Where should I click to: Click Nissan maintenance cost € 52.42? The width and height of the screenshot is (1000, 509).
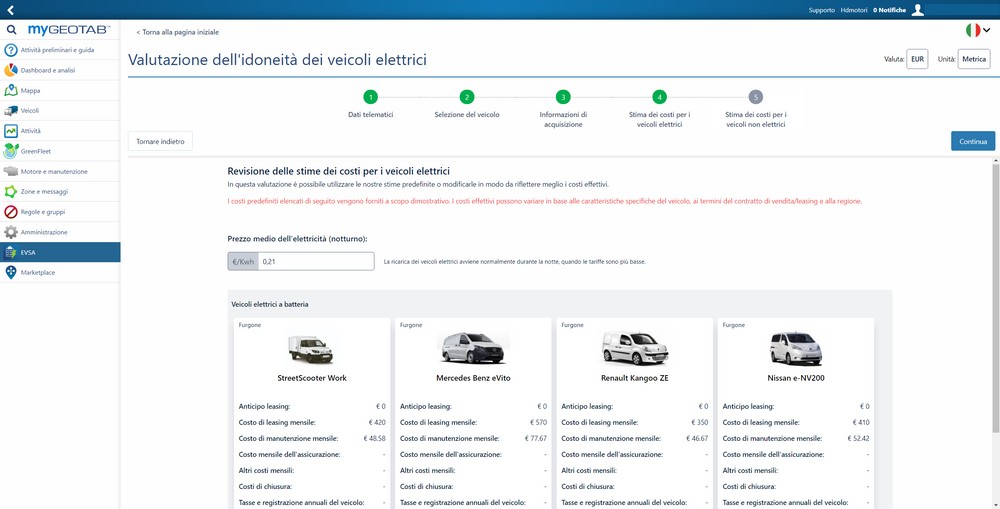click(x=858, y=438)
